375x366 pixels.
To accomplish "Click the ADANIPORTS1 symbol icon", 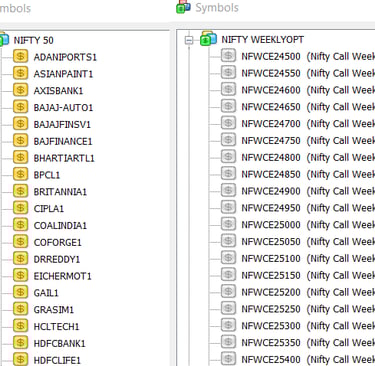I will (20, 56).
